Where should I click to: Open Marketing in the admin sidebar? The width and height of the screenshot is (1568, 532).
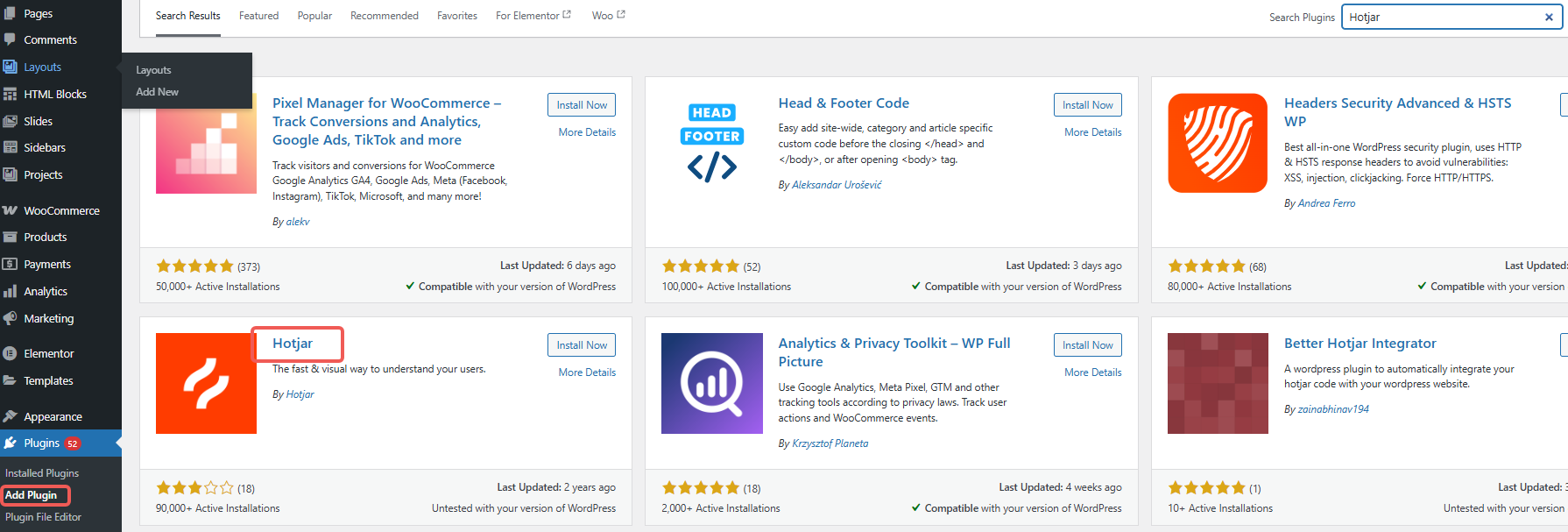click(49, 318)
